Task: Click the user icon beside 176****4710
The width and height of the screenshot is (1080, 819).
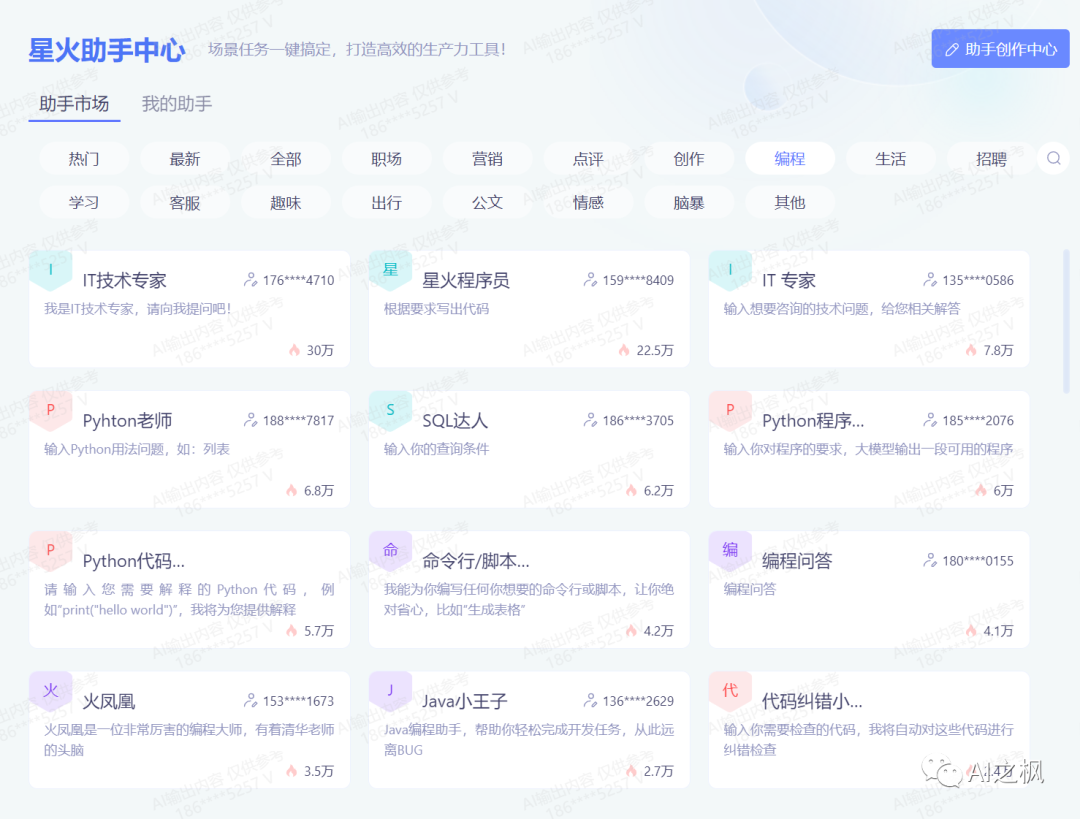Action: click(x=250, y=280)
